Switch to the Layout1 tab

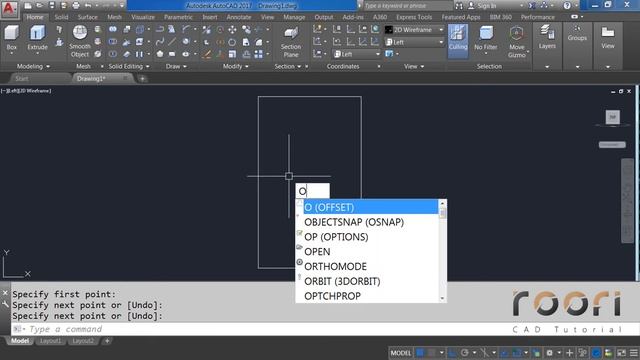50,341
